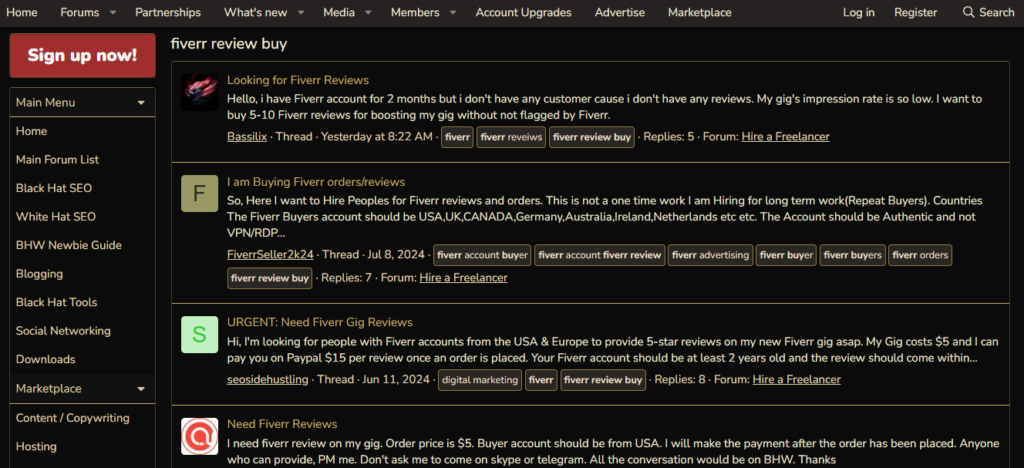Open Hire a Freelancer forum in seosidehustling's result
This screenshot has width=1024, height=468.
tap(796, 379)
